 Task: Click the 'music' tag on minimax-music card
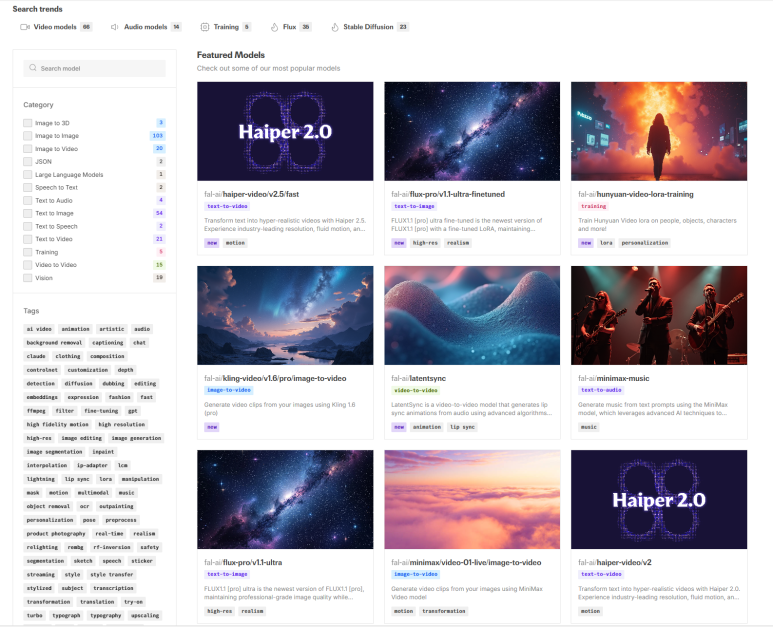[589, 427]
